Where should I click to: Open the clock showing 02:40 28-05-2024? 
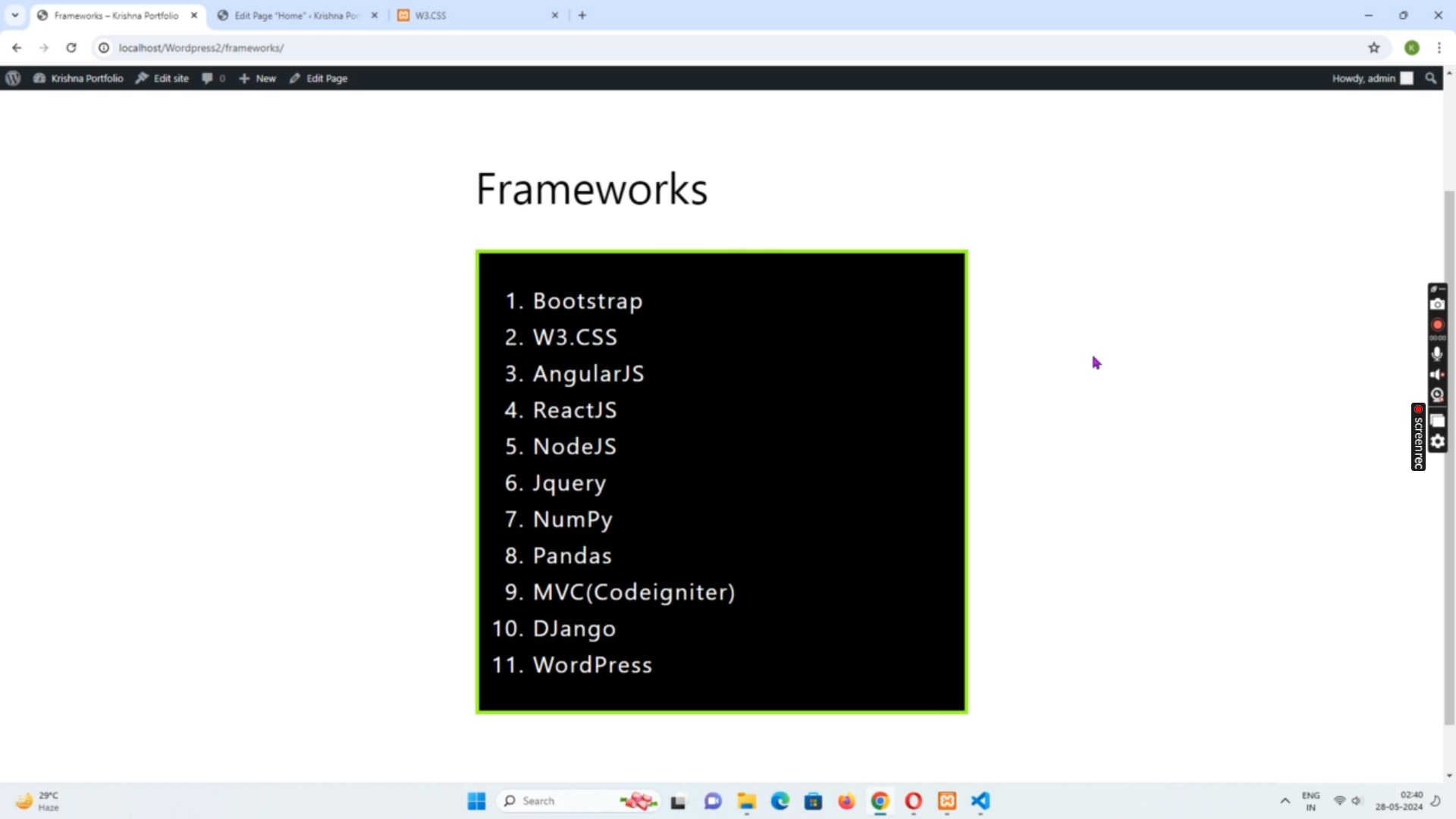[1399, 801]
